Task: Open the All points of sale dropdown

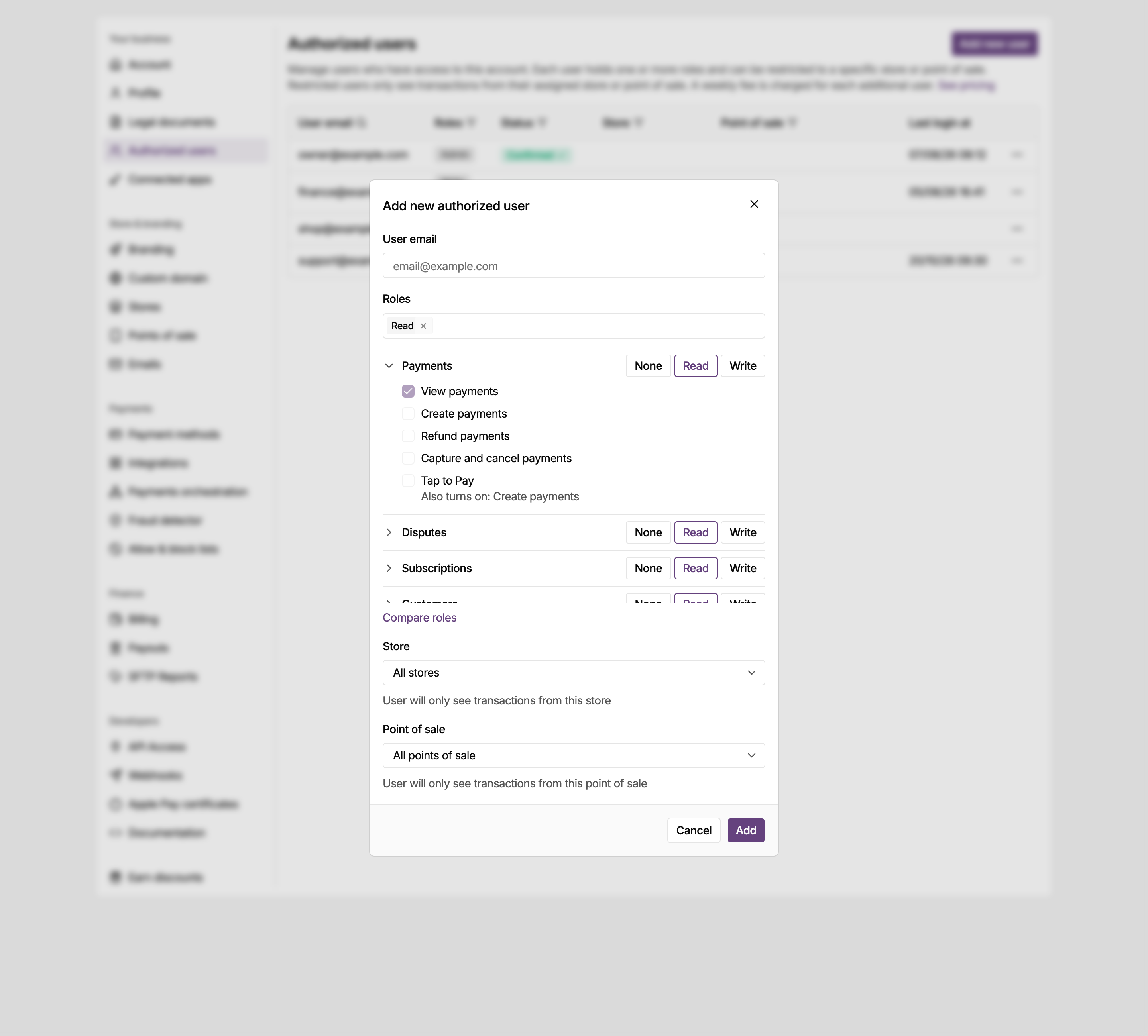Action: point(574,755)
